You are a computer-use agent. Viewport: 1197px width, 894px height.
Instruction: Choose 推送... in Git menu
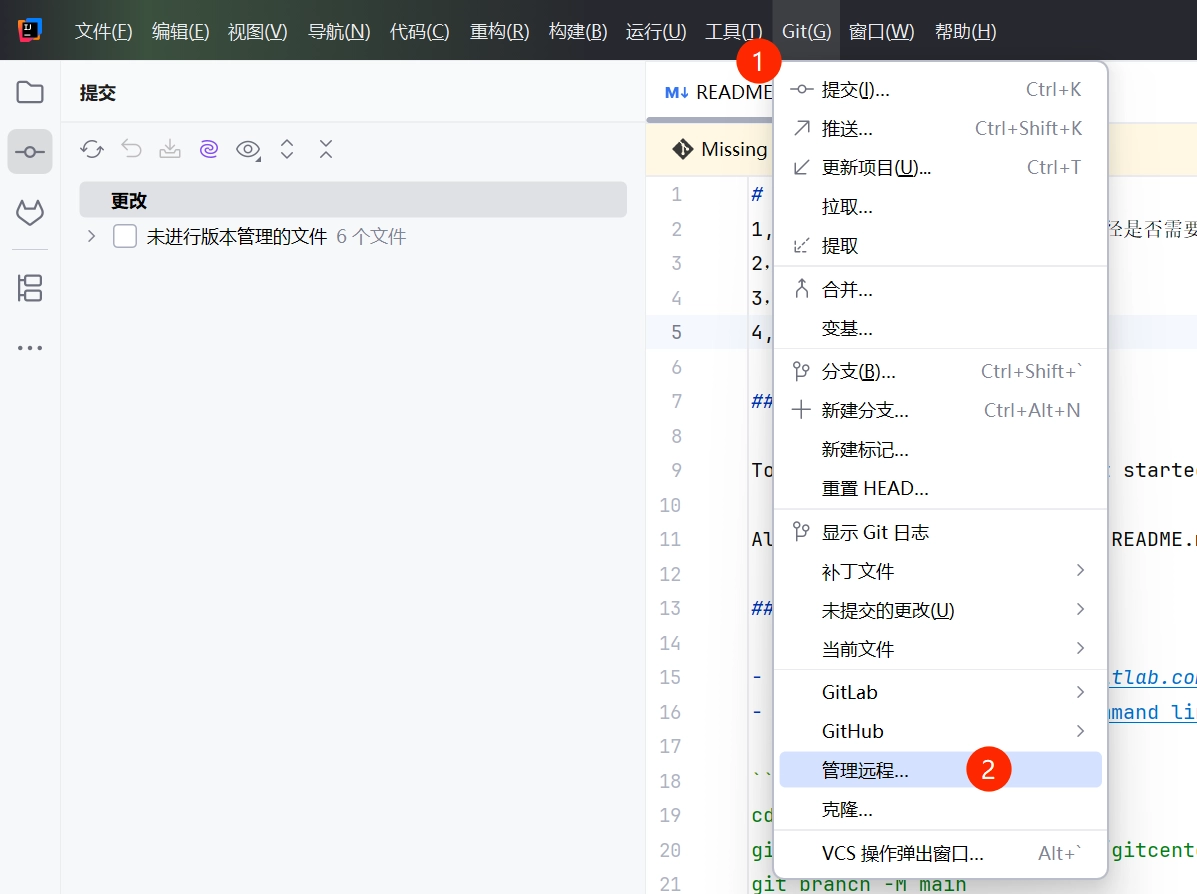coord(940,128)
